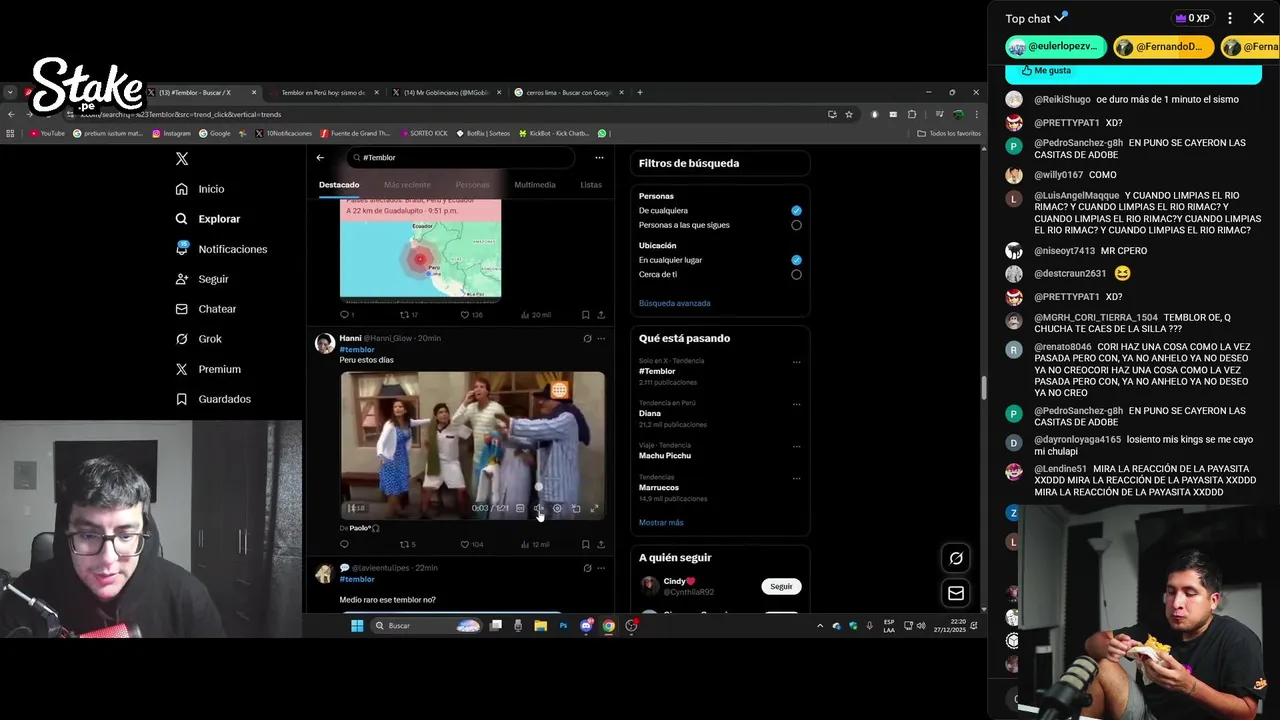Screen dimensions: 1280x720
Task: Switch to the Más reciente tab
Action: tap(407, 185)
